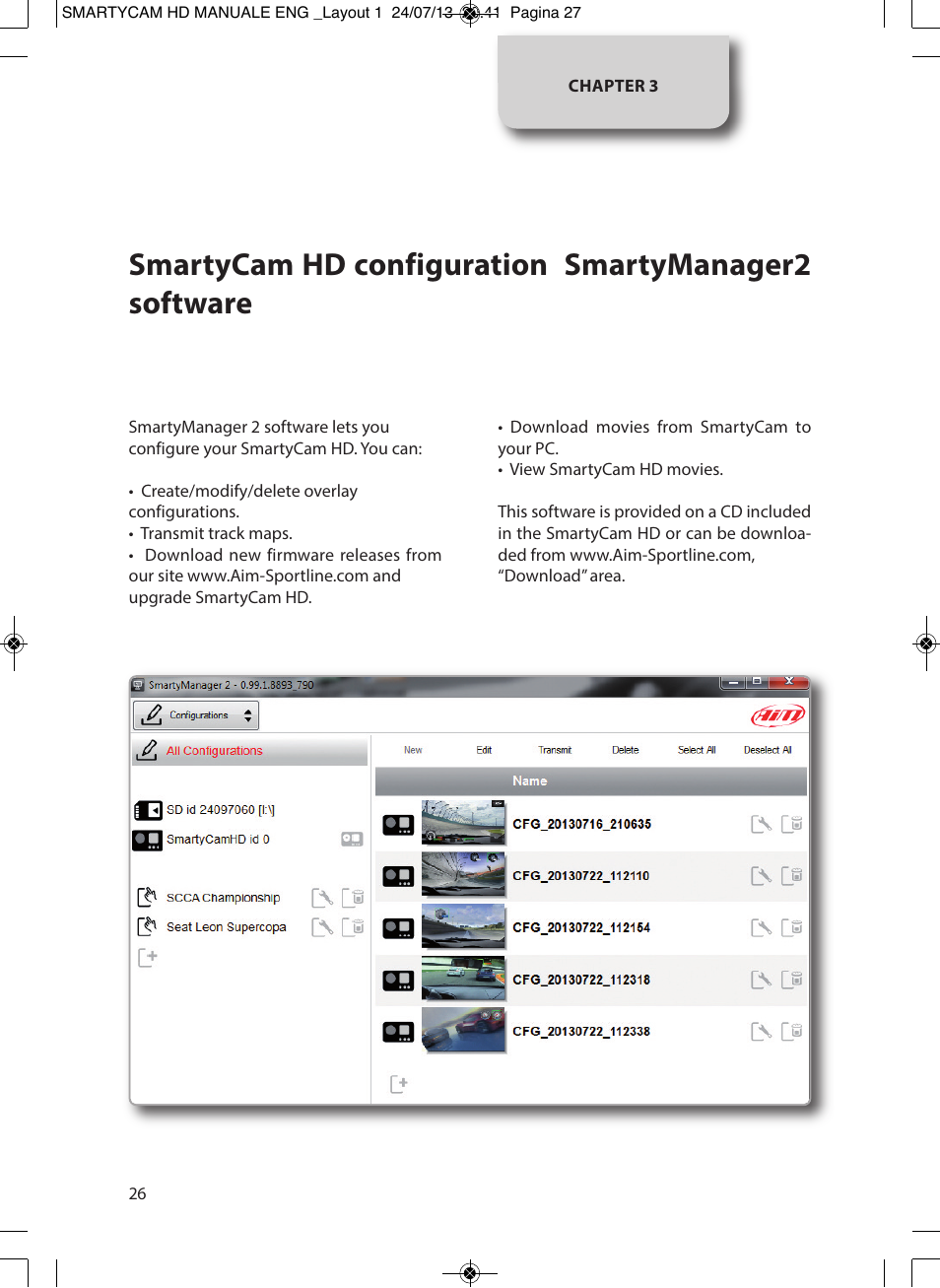
Task: Maximize the SmartyManager 2 window
Action: [x=757, y=682]
